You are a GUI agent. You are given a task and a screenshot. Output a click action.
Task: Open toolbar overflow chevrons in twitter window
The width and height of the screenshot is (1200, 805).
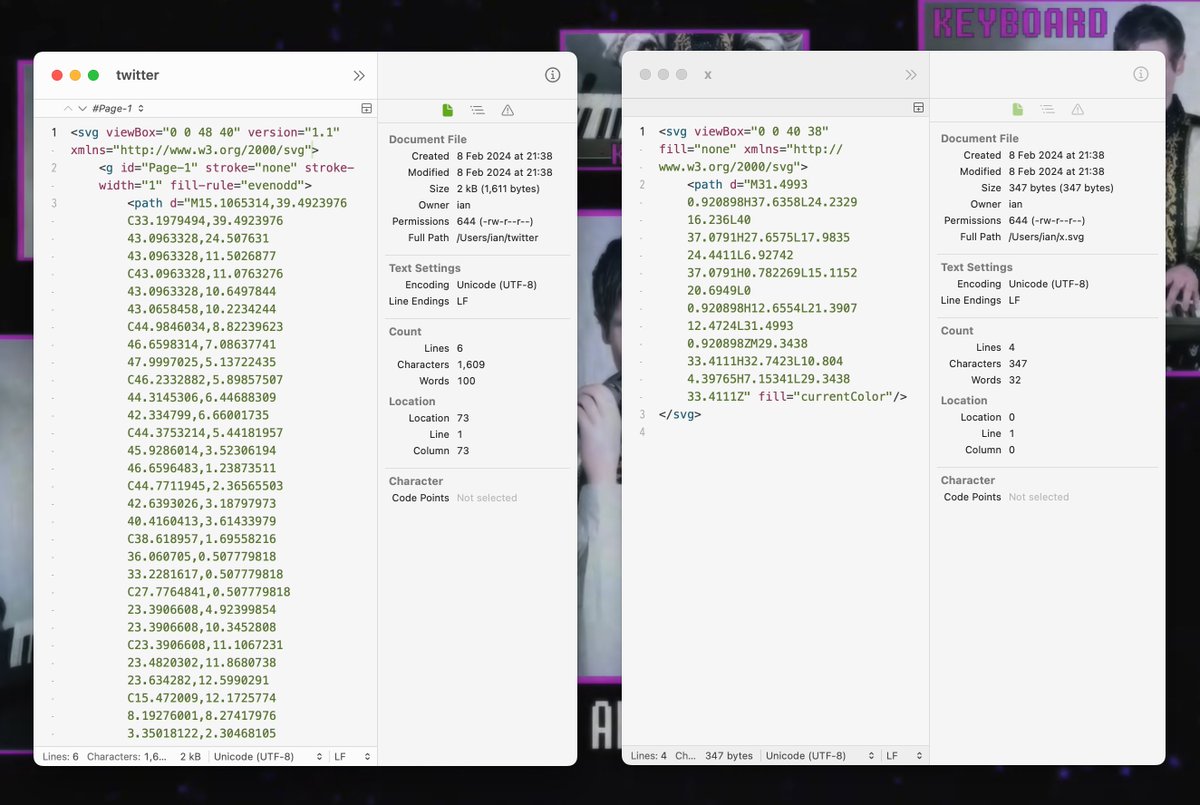click(x=359, y=76)
